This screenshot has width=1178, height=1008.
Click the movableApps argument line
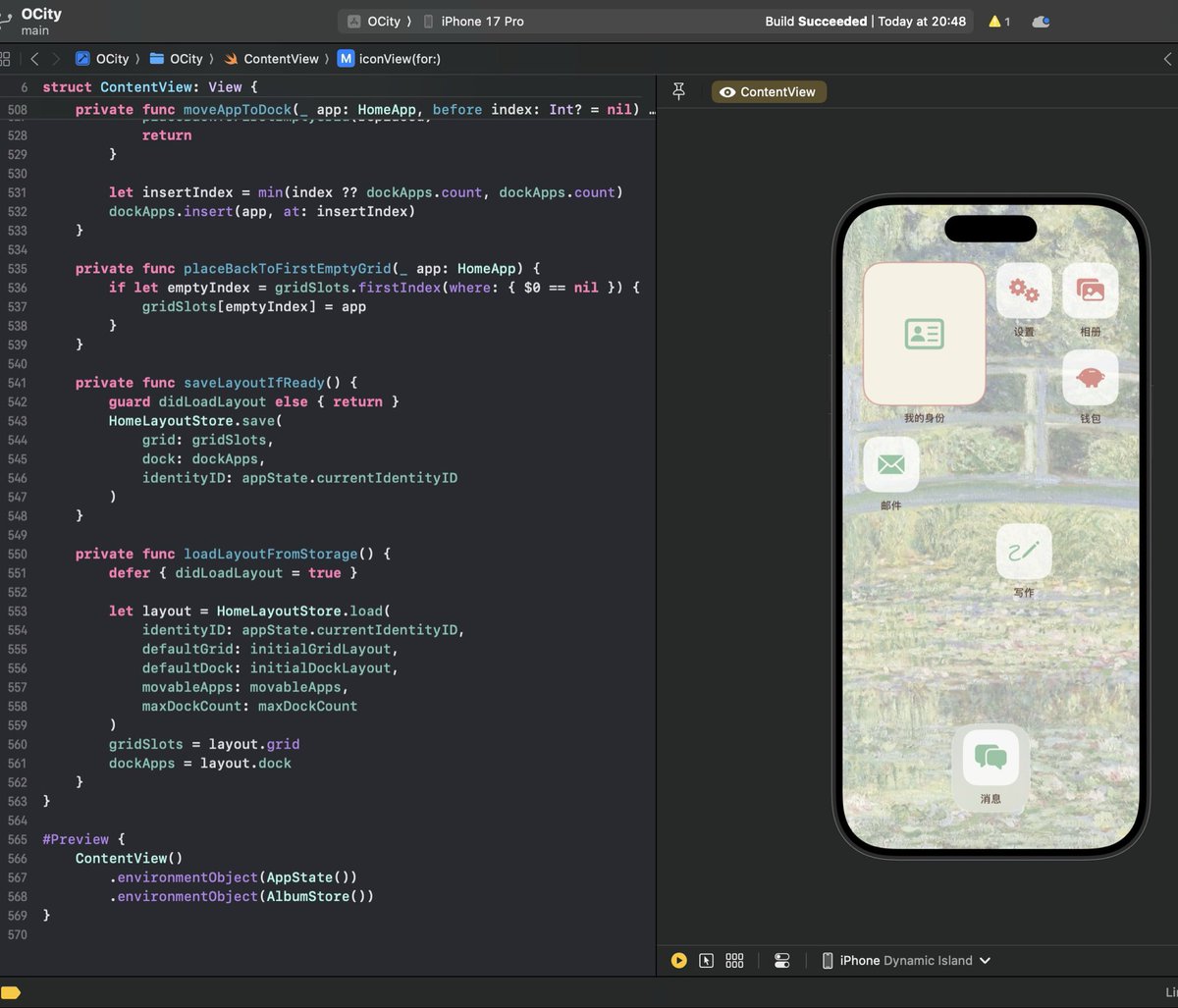point(245,687)
